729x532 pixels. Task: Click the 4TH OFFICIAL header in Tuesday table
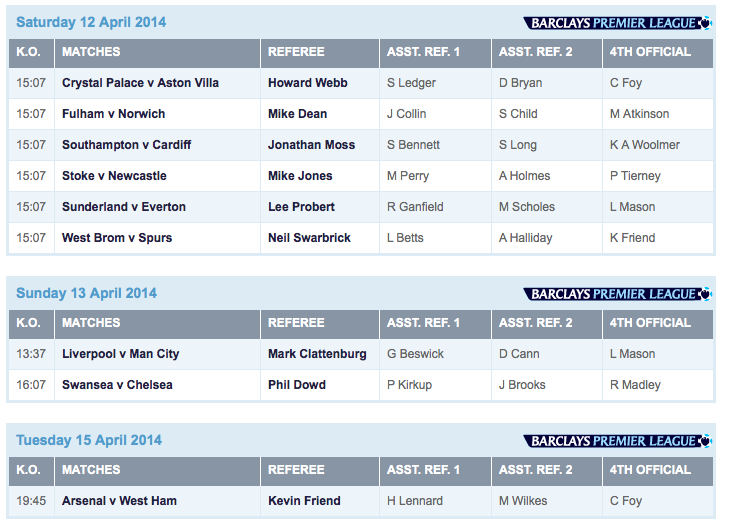[x=650, y=470]
